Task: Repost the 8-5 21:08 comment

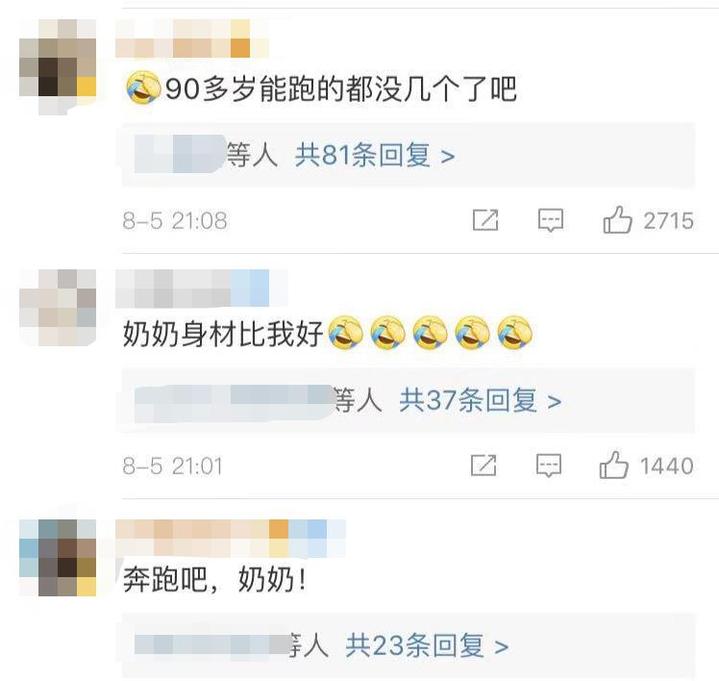Action: pos(486,220)
